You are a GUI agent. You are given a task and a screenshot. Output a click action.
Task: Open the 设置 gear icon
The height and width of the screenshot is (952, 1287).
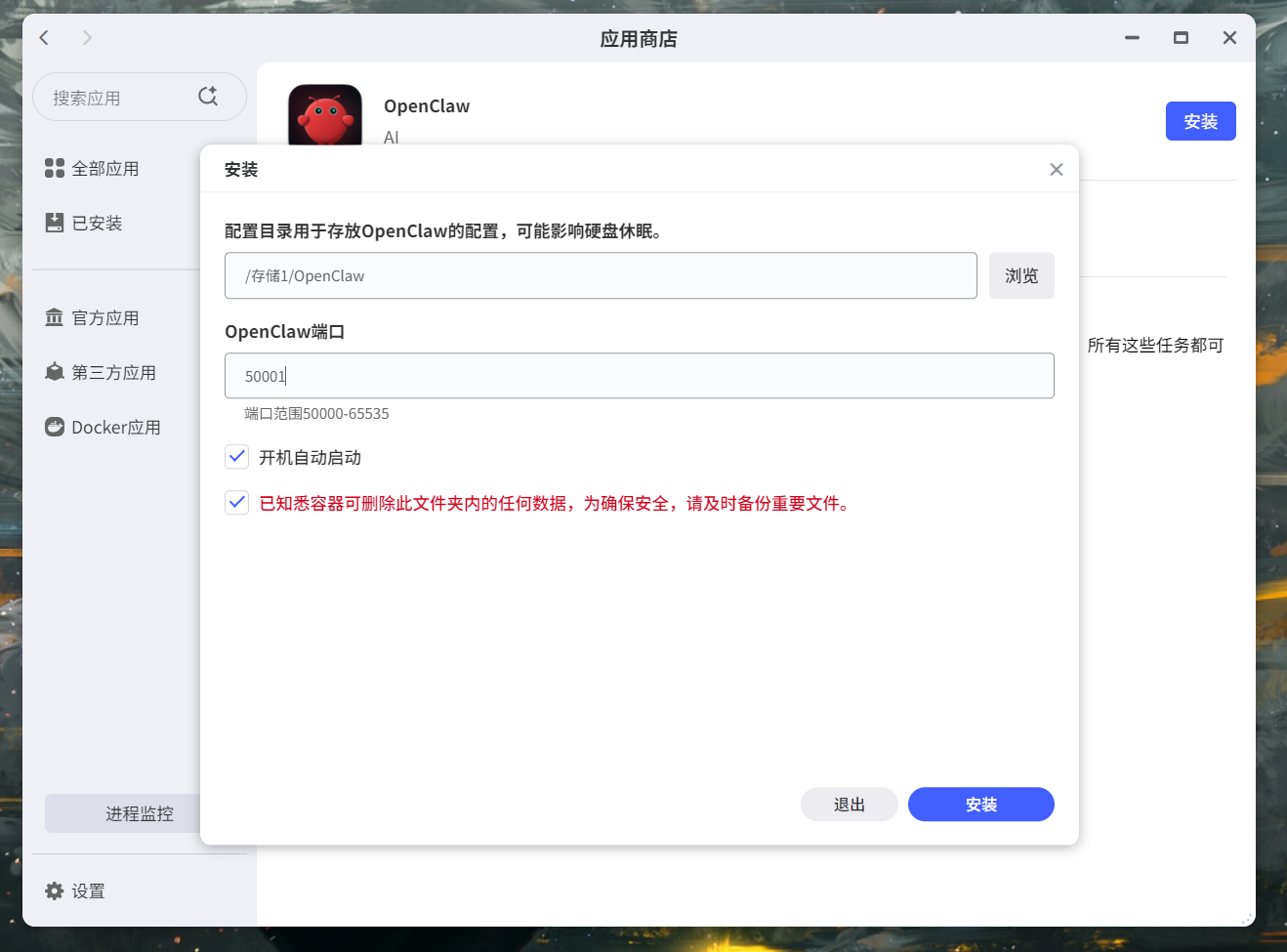pos(54,890)
